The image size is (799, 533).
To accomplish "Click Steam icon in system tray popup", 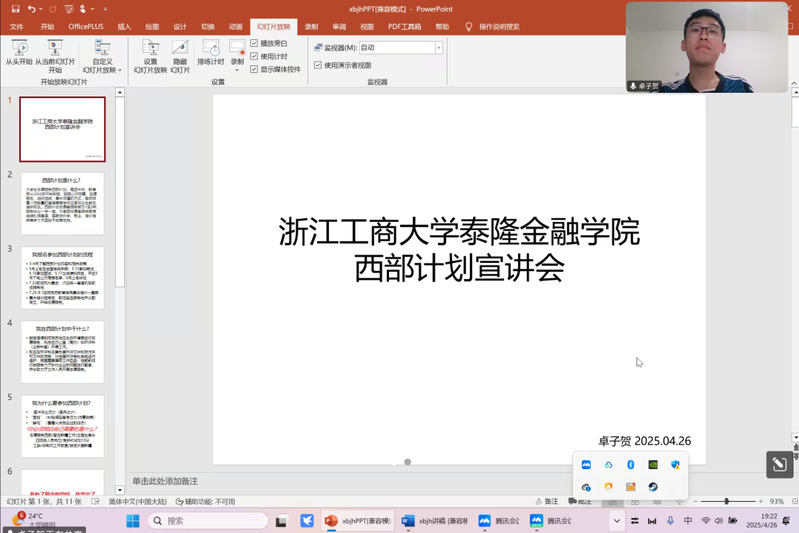I will point(652,487).
